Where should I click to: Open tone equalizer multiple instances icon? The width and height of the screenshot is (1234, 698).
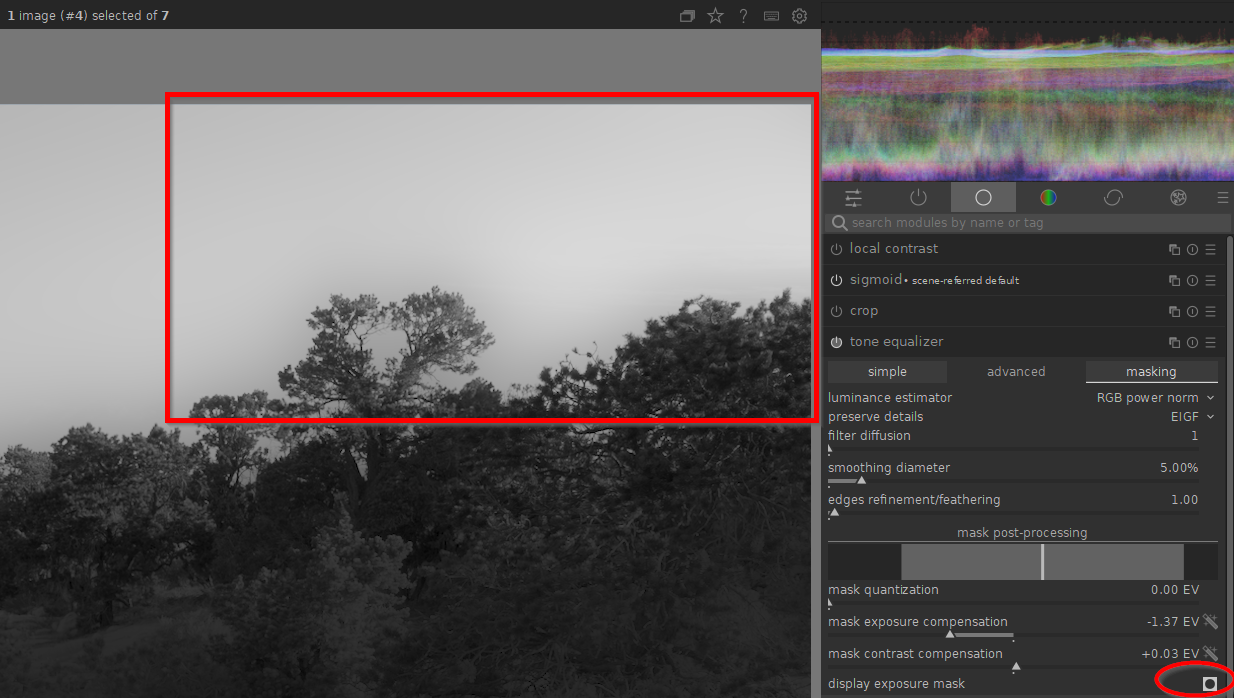pos(1175,342)
